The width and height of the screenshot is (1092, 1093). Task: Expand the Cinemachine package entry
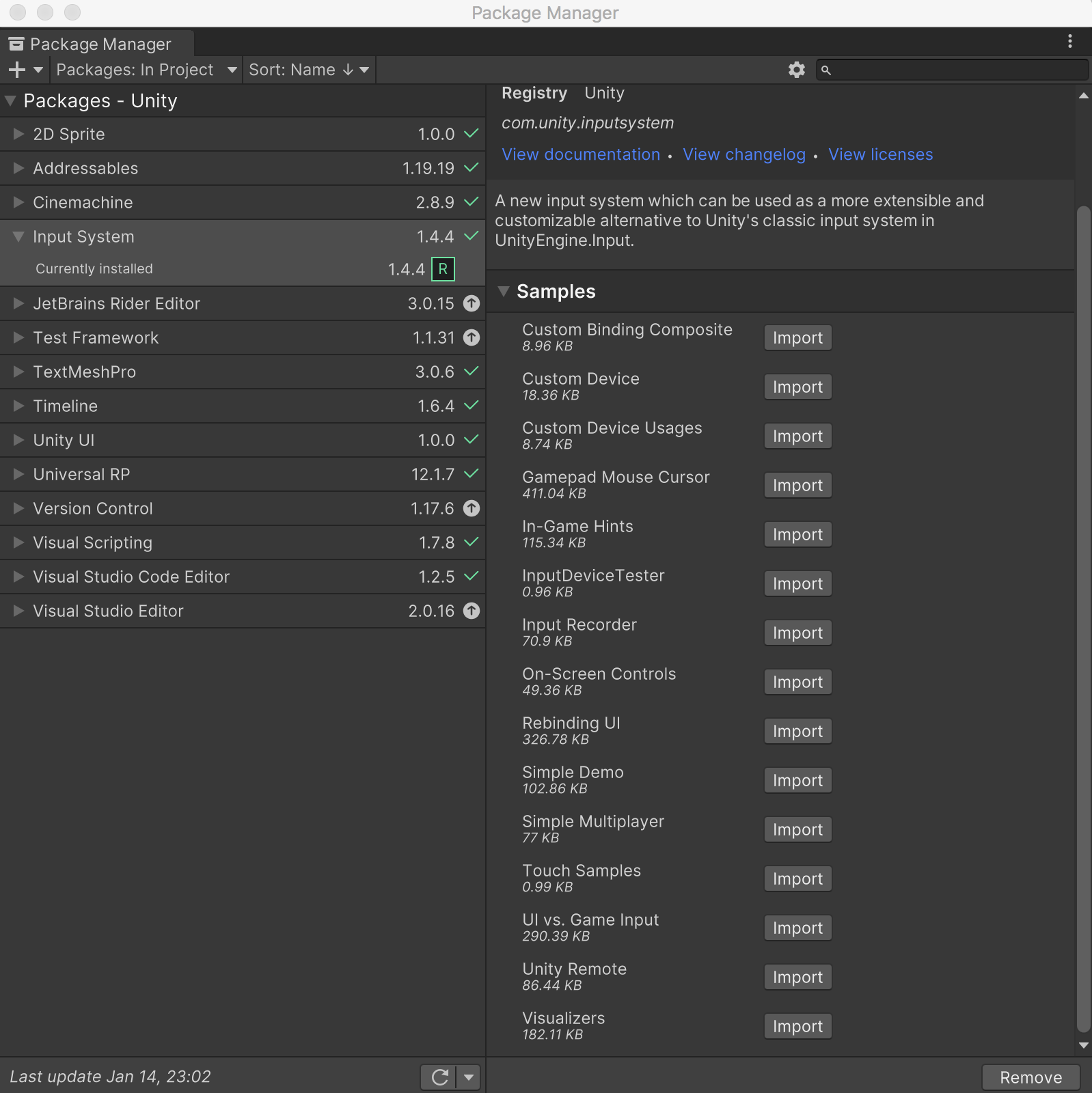coord(18,202)
